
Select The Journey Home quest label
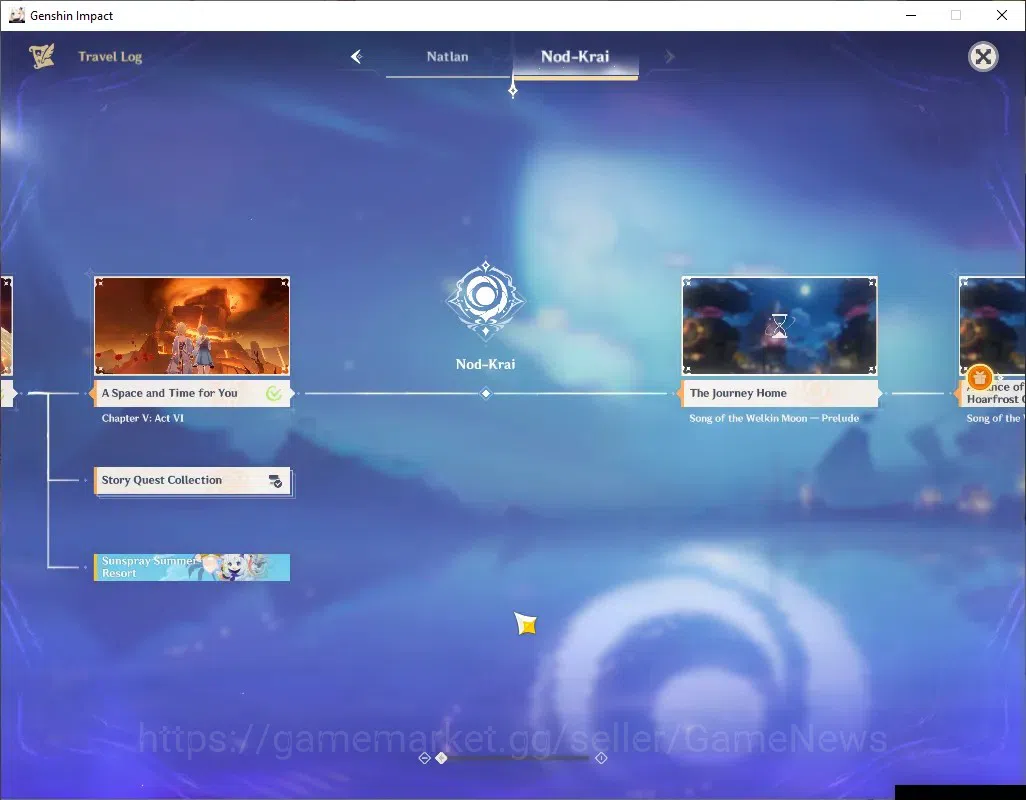click(x=779, y=393)
